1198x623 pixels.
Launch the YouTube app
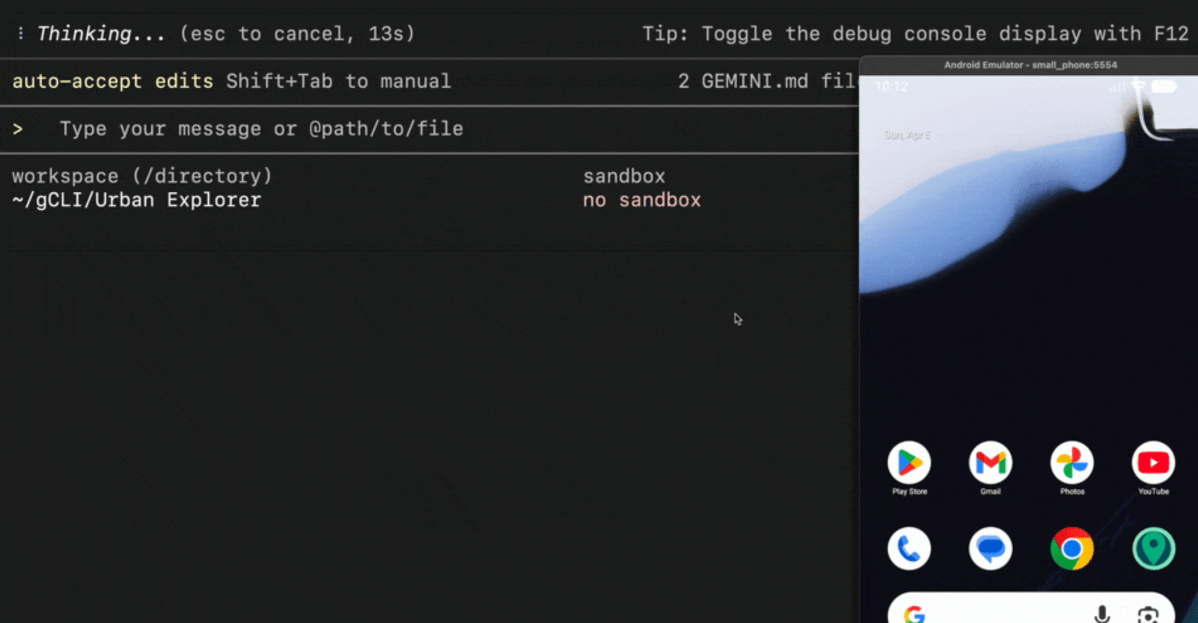(1153, 463)
